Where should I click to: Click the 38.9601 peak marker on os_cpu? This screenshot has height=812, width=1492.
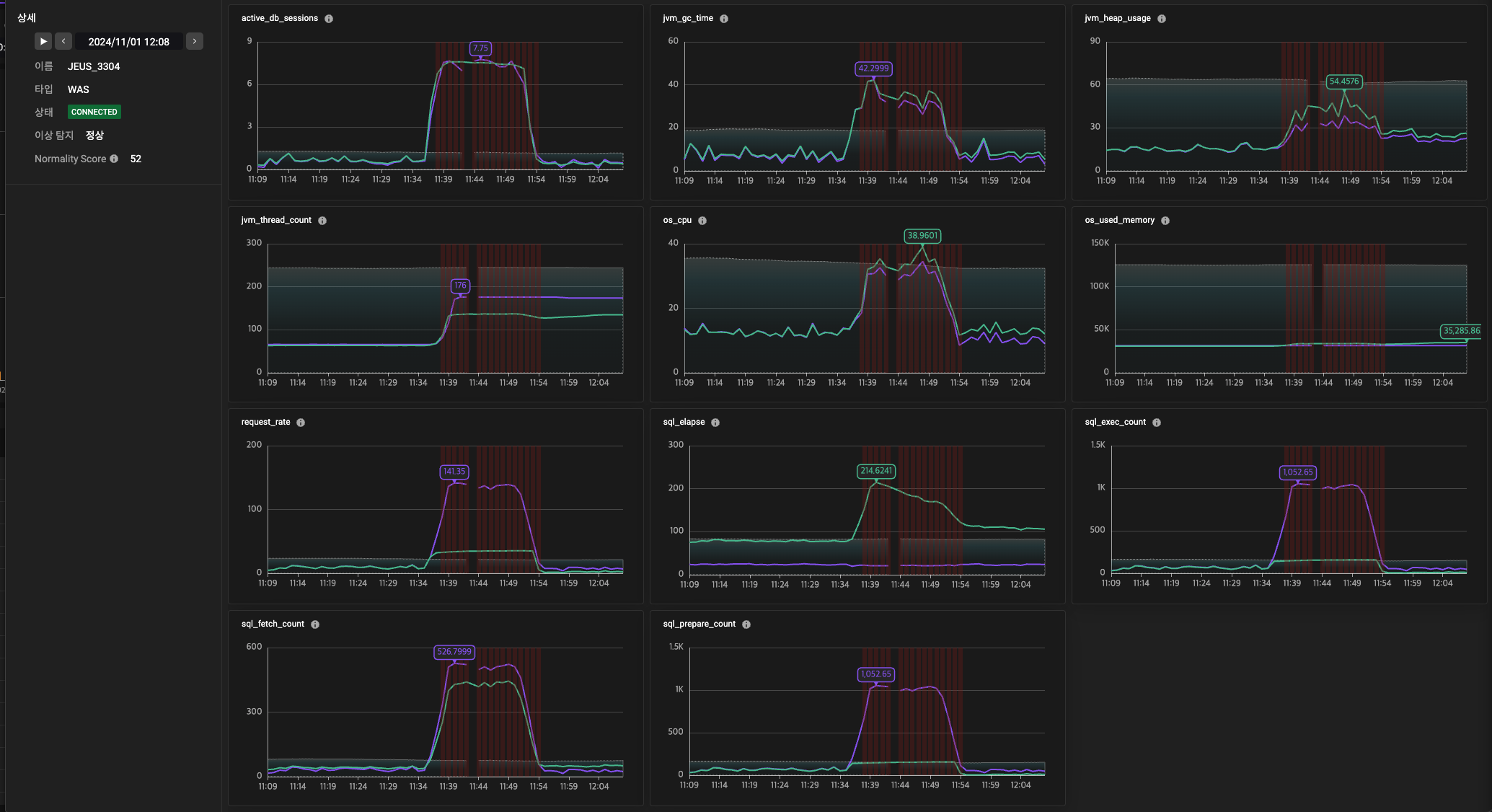(922, 236)
